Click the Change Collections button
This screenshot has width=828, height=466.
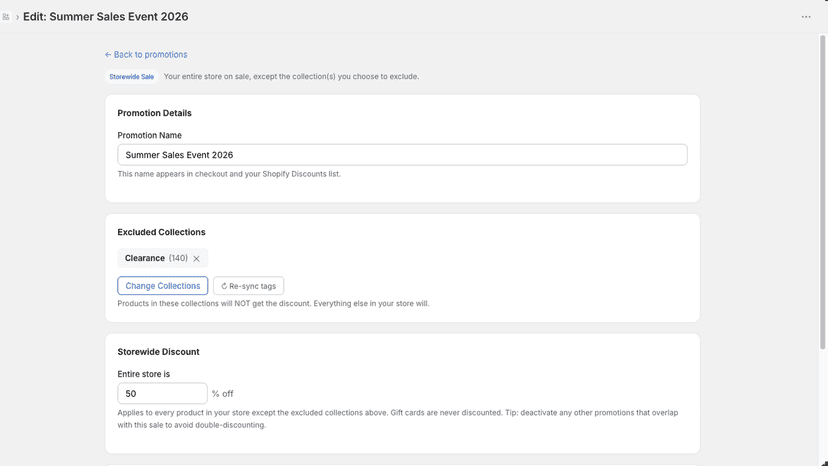click(163, 286)
